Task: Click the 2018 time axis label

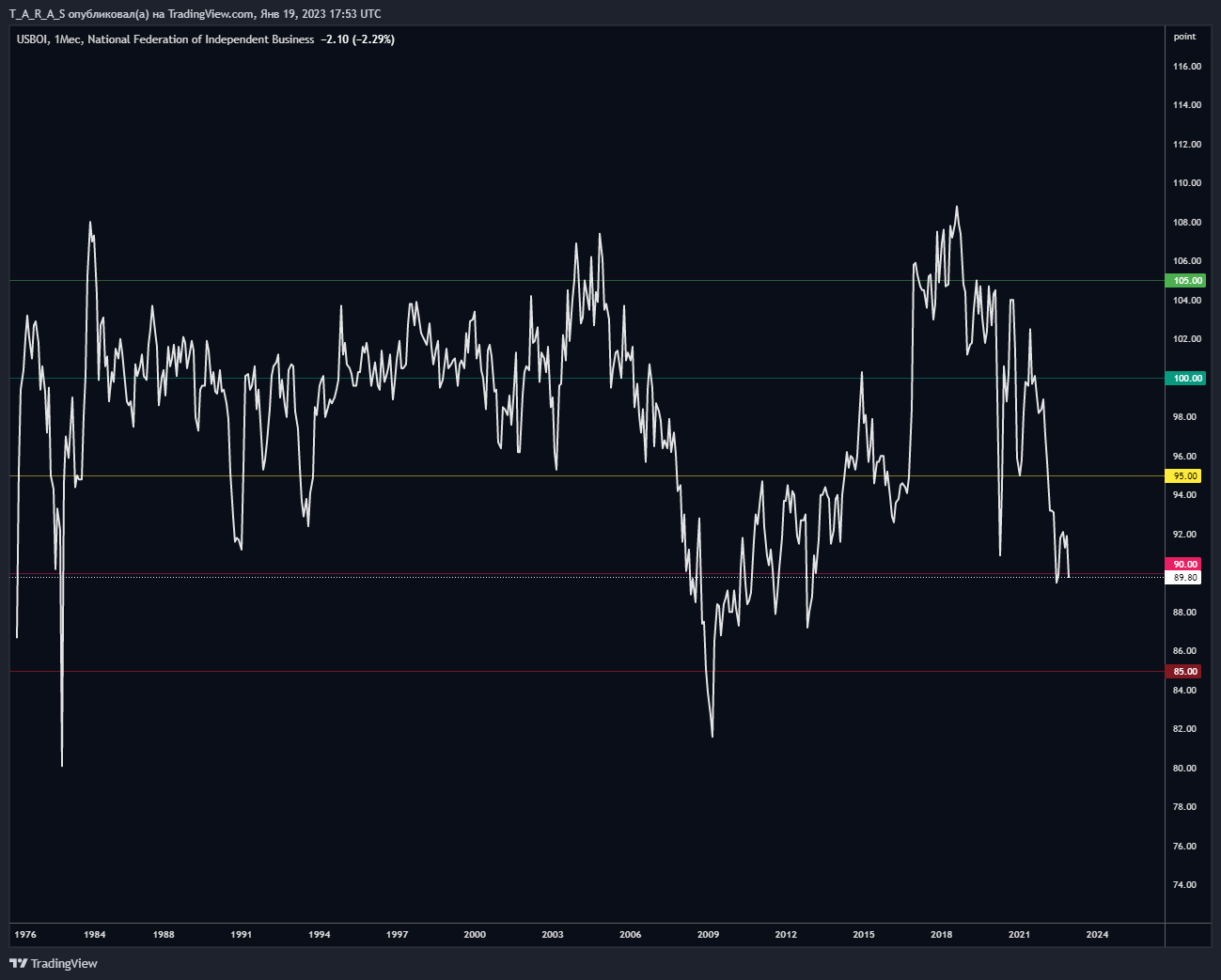Action: pyautogui.click(x=941, y=935)
